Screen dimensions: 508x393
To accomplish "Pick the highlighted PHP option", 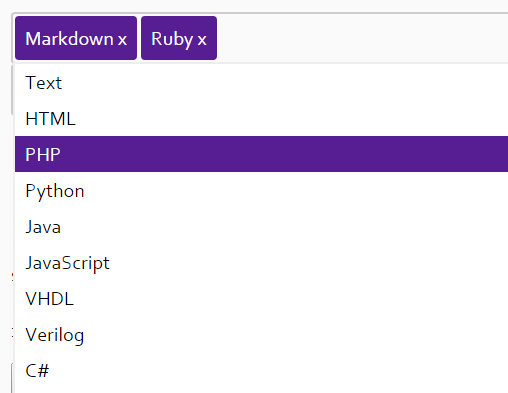I will coord(261,154).
